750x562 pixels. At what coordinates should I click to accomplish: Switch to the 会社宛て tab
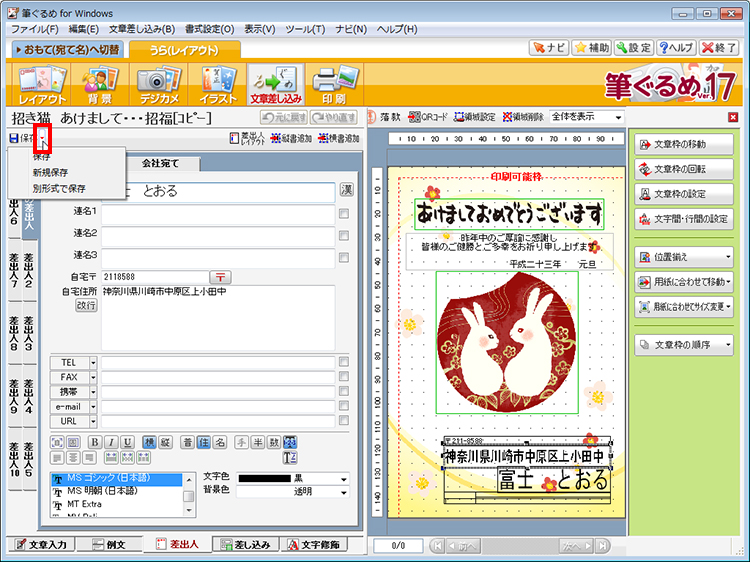161,163
